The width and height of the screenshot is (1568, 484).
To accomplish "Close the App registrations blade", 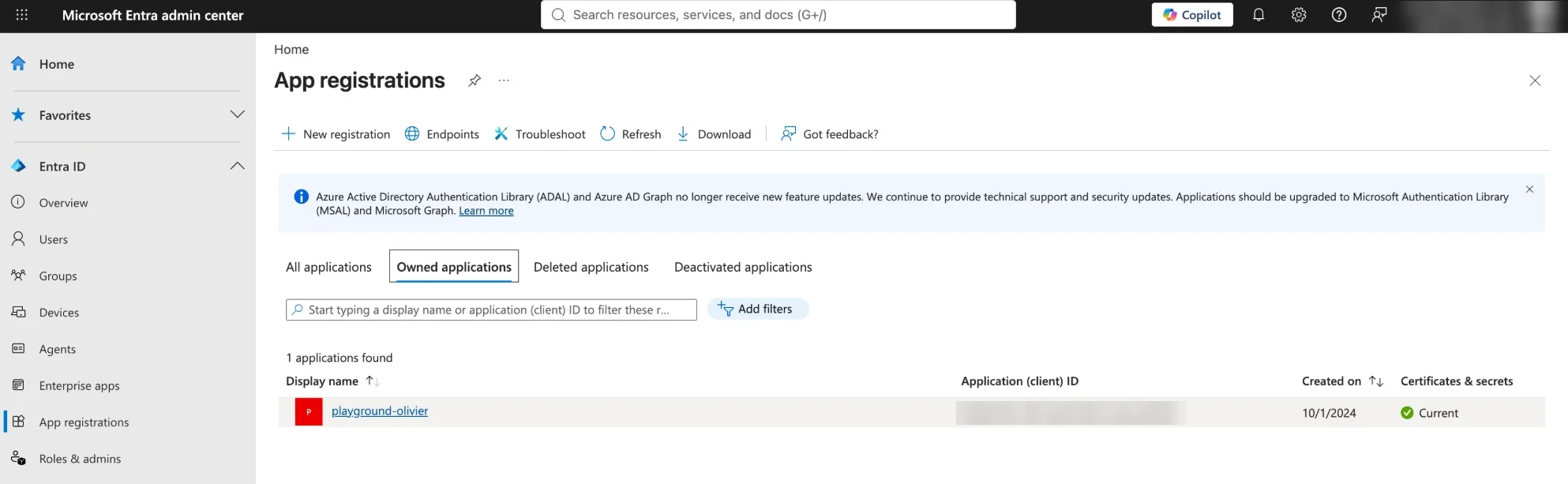I will [x=1535, y=81].
